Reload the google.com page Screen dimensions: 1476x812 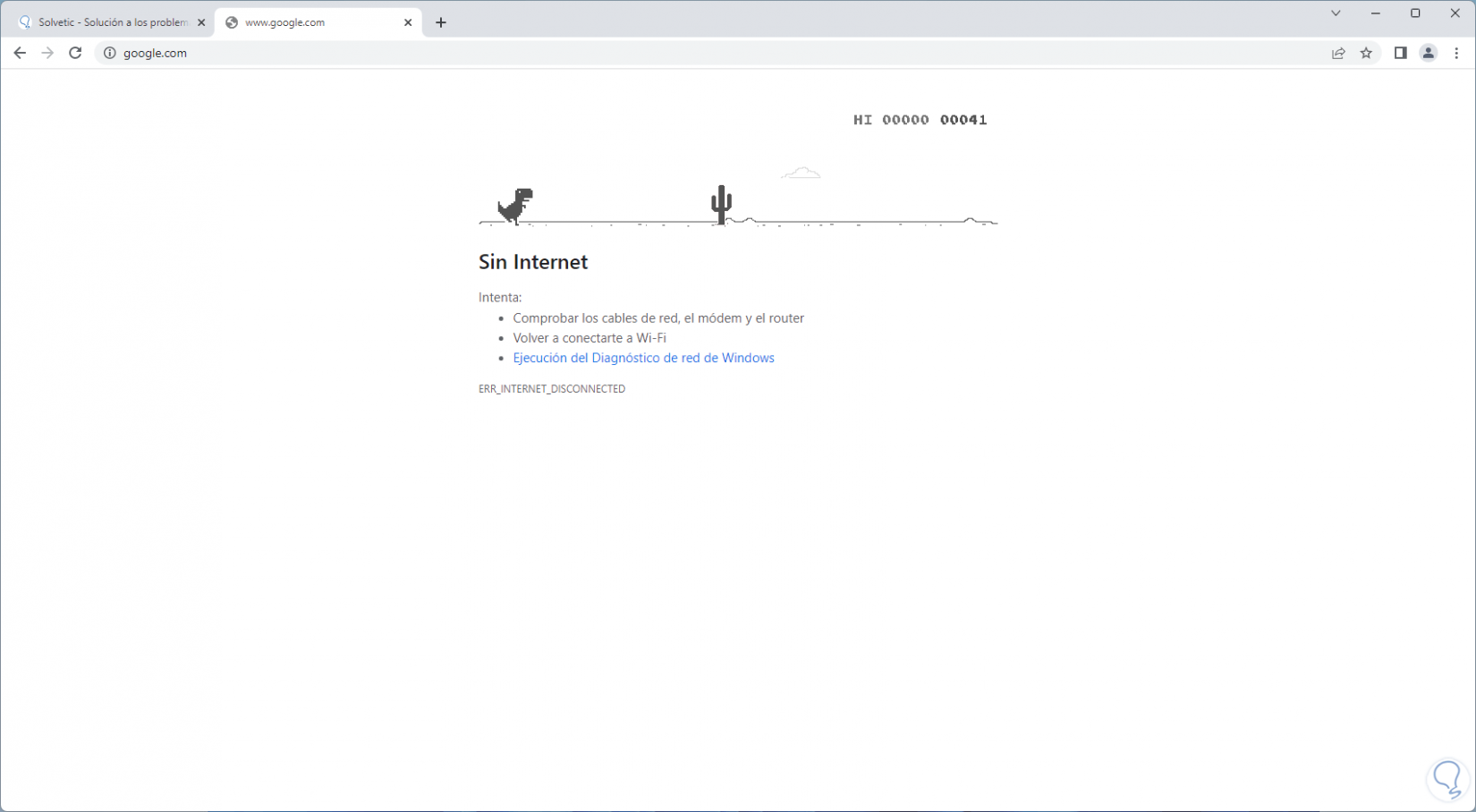click(75, 53)
